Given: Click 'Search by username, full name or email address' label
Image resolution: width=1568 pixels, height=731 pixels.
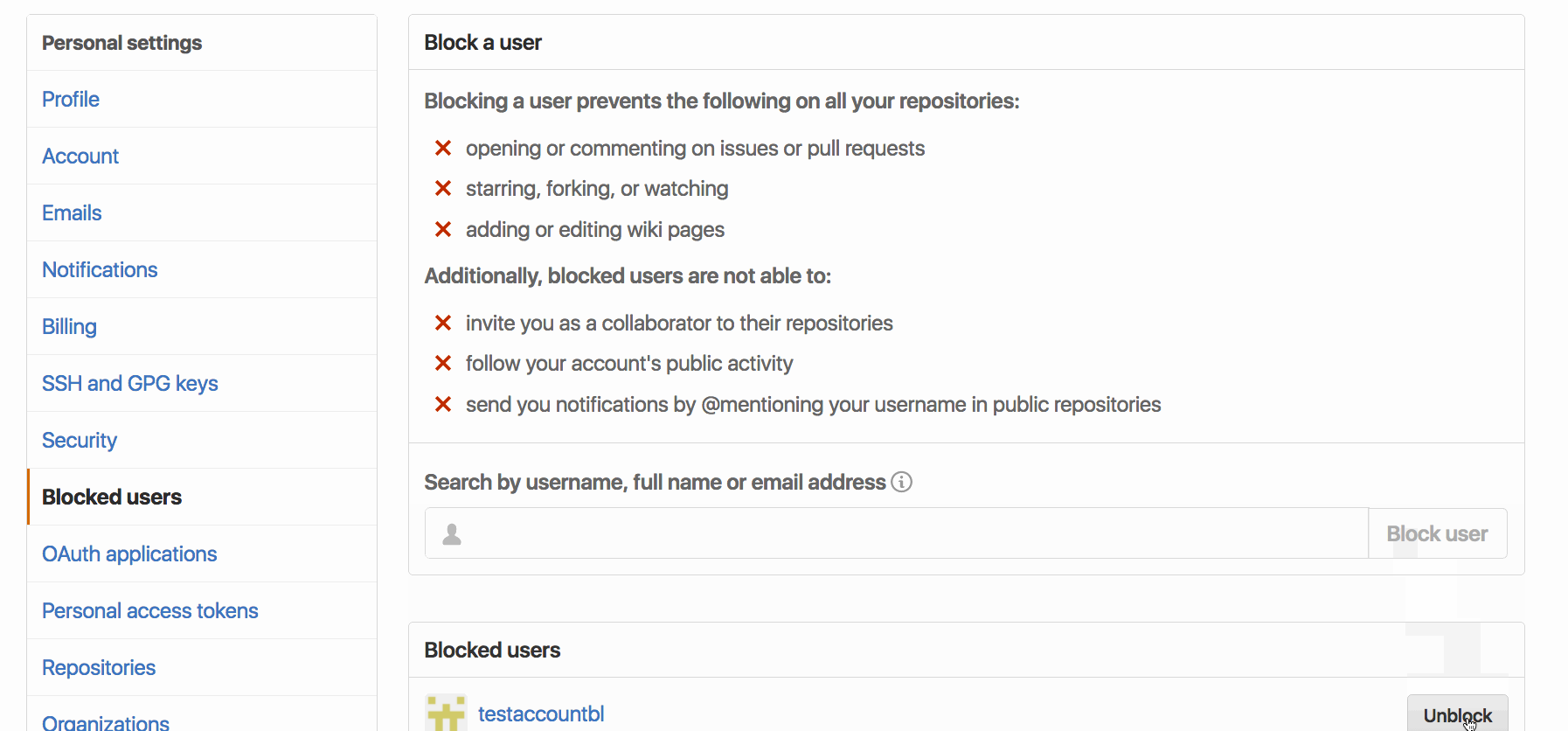Looking at the screenshot, I should [x=656, y=483].
